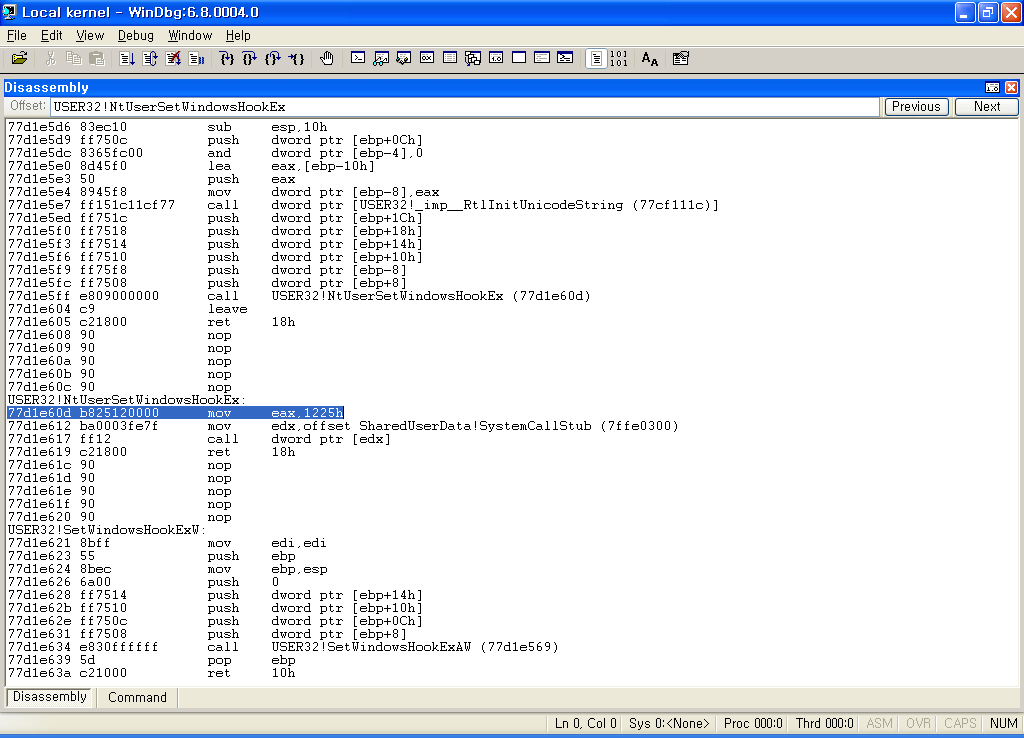
Task: Click the Step Out braces icon
Action: coord(273,59)
